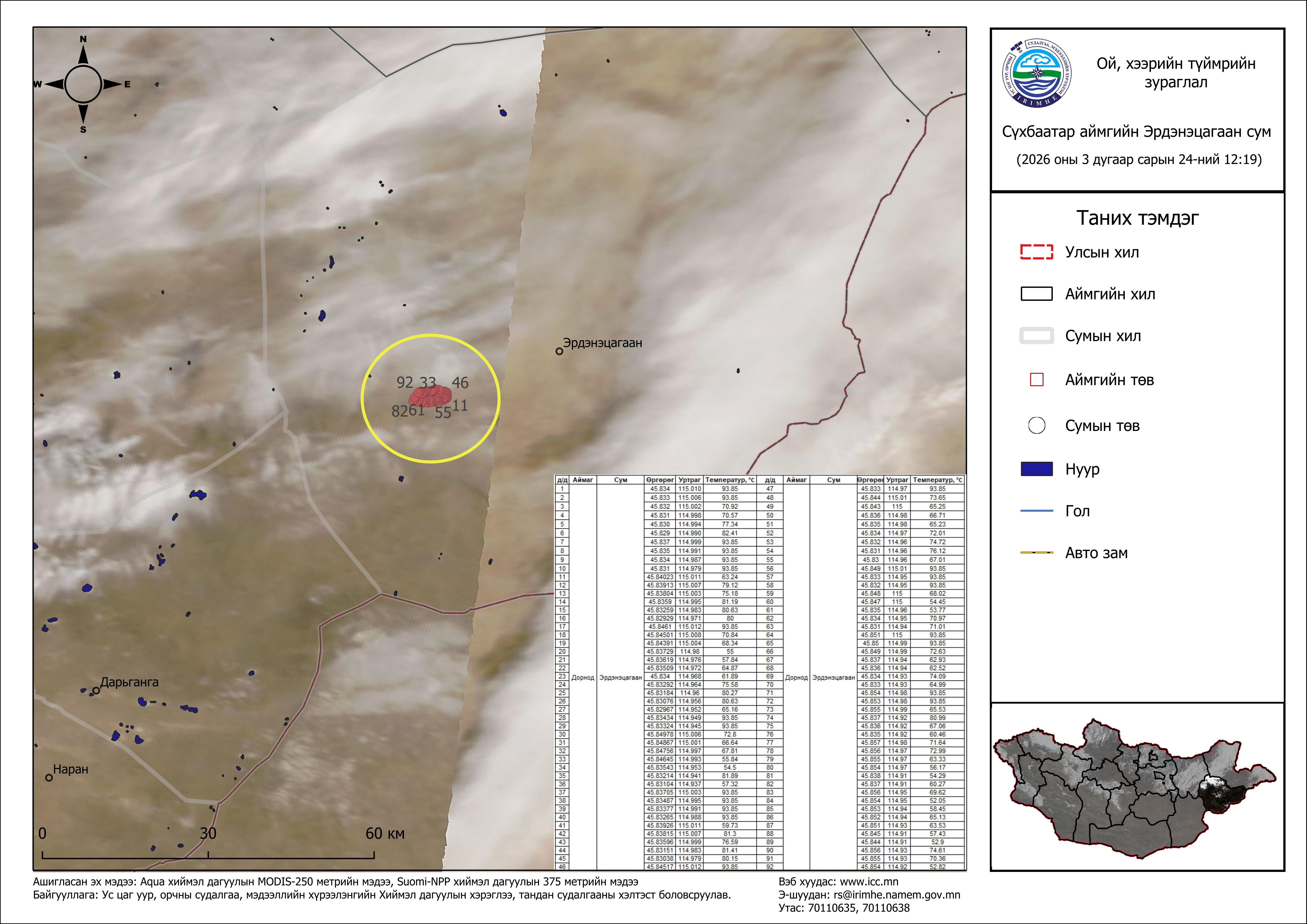
Task: Click the Сумын төв circle symbol
Action: 1037,425
